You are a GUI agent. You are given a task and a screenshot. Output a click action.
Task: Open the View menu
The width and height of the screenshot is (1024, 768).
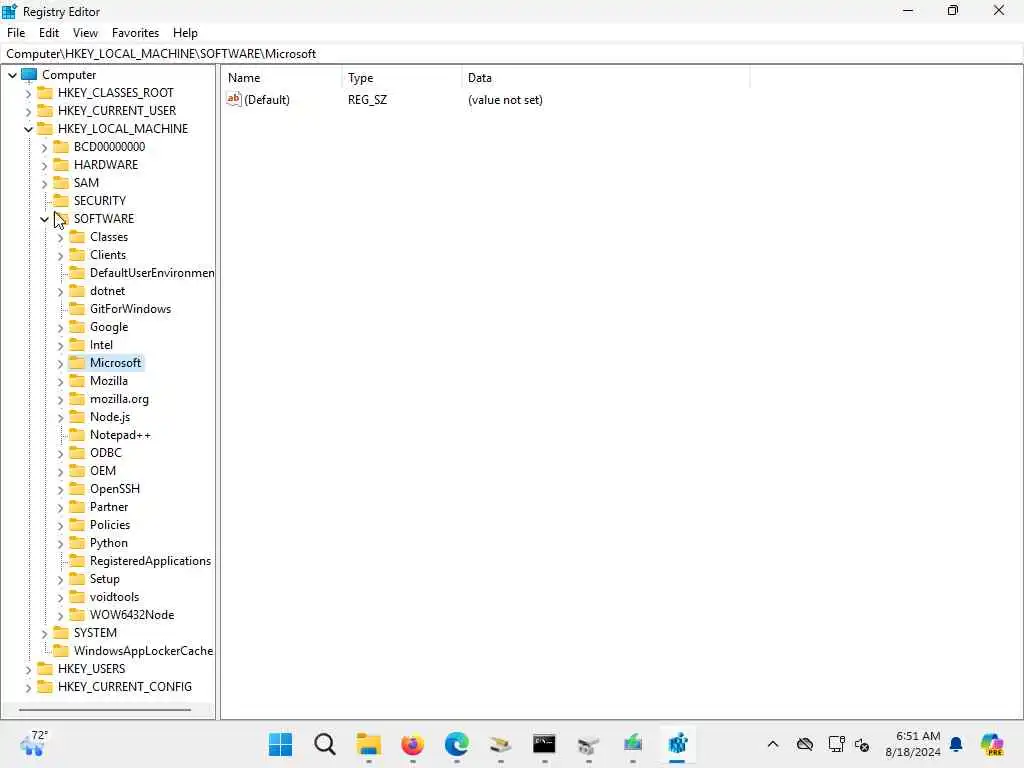[x=85, y=33]
